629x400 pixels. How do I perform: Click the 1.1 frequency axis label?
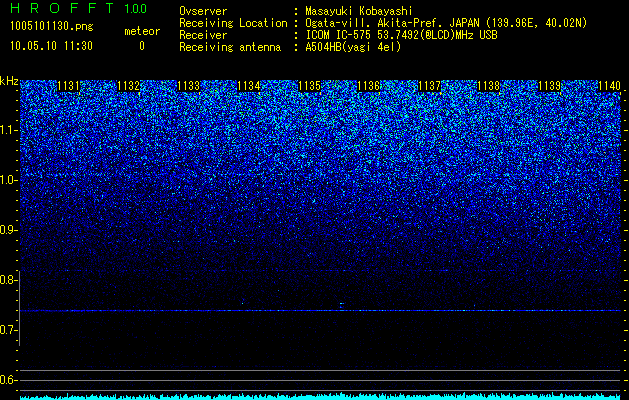[9, 130]
